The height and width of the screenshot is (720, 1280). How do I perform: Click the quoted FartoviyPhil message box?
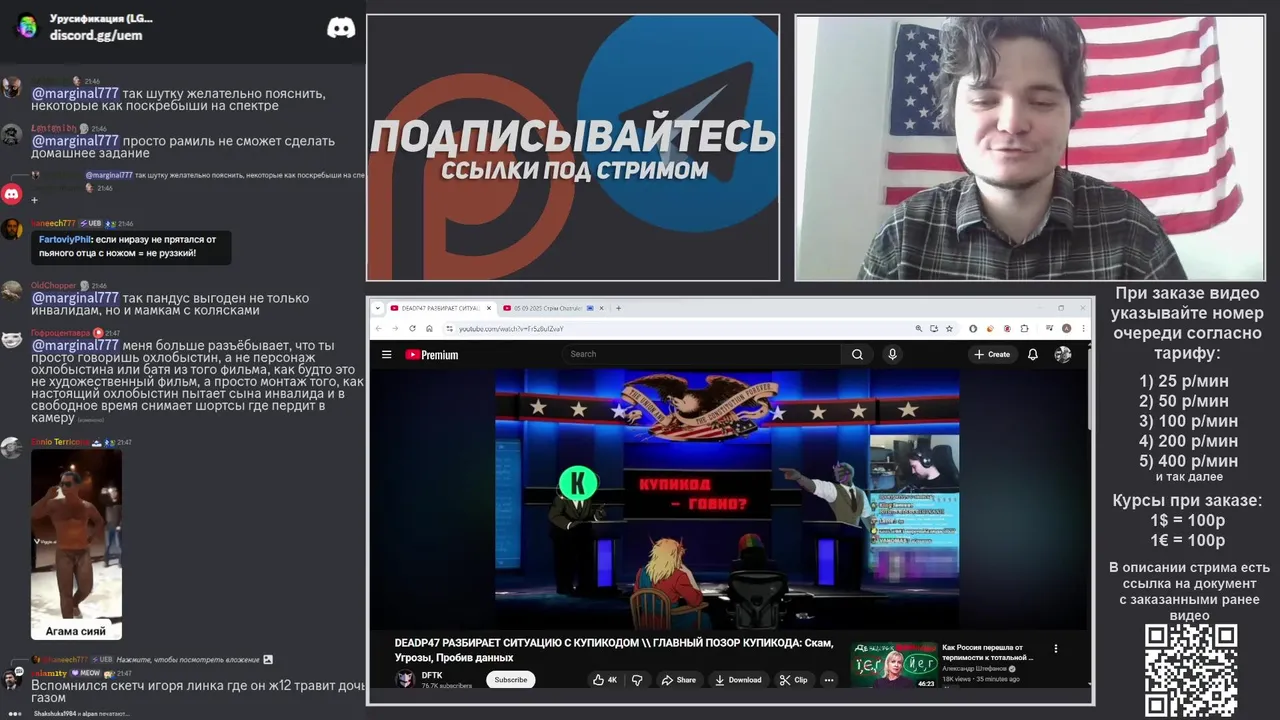point(130,247)
